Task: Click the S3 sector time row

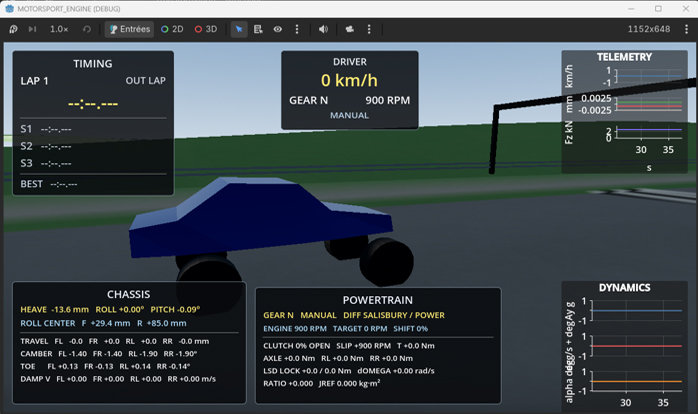Action: (46, 163)
